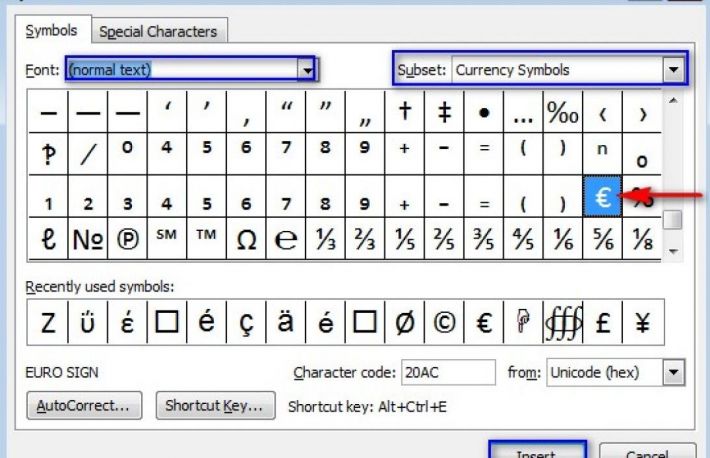The width and height of the screenshot is (710, 458).
Task: Pick the Omega symbol in the grid
Action: (x=246, y=239)
